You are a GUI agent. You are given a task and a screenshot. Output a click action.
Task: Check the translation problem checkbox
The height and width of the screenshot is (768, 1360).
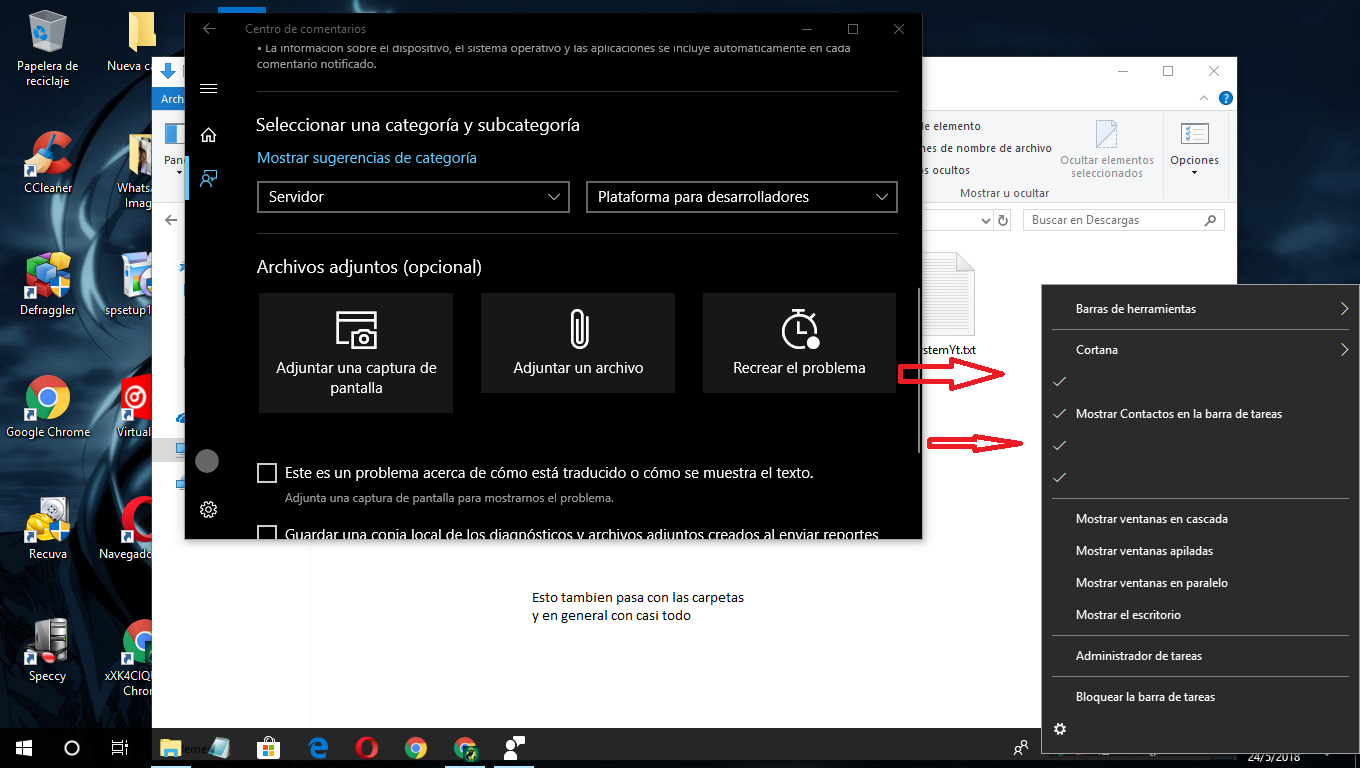click(x=267, y=472)
